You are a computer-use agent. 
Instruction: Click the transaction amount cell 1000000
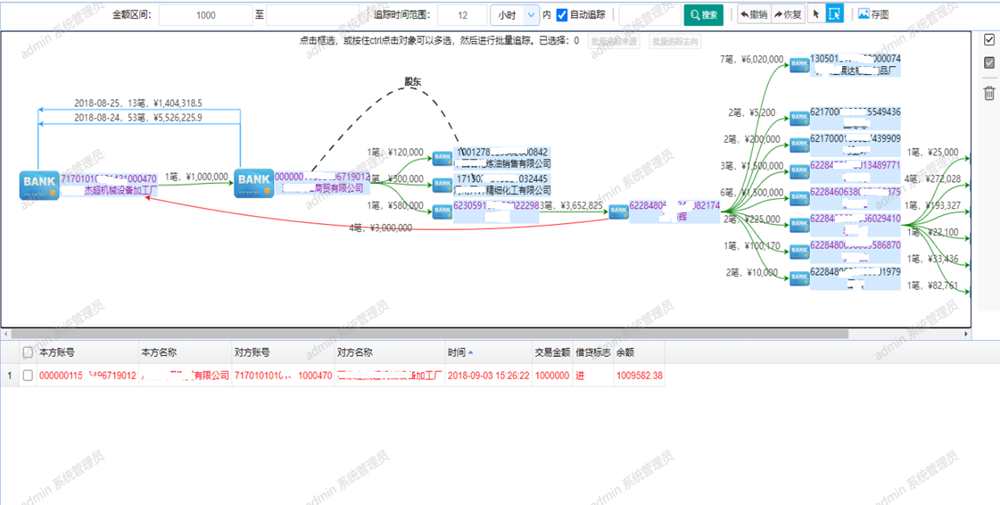[x=552, y=376]
